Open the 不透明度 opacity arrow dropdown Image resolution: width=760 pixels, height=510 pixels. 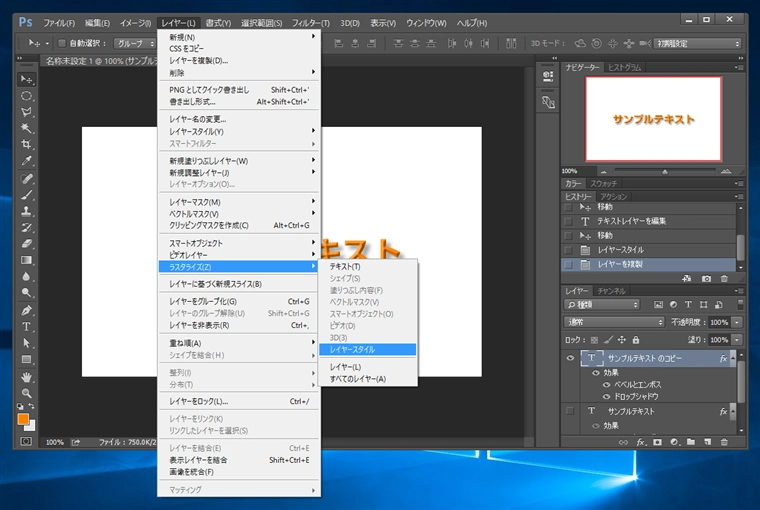[x=737, y=322]
